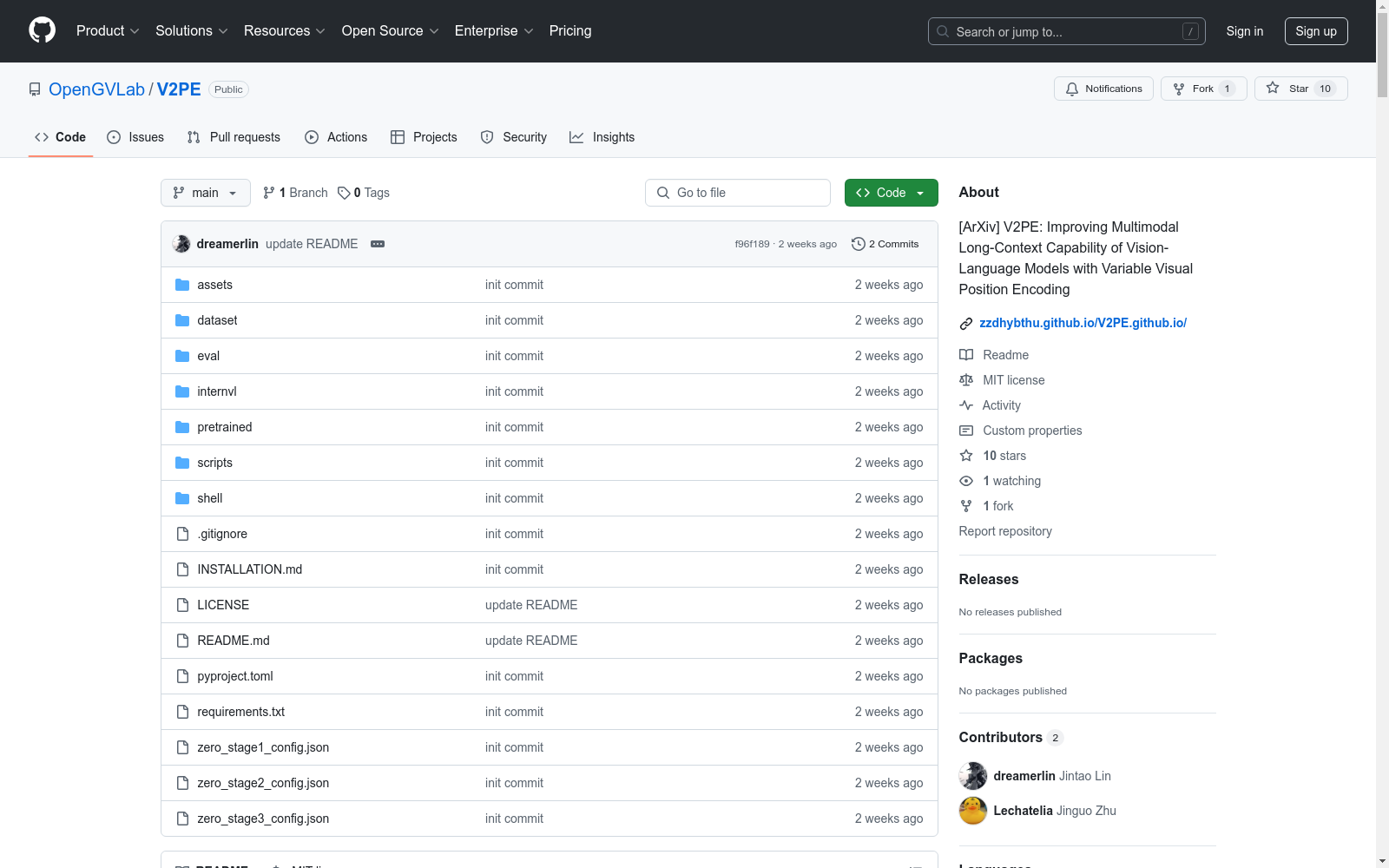Click the search magnifier icon in header
This screenshot has height=868, width=1389.
pyautogui.click(x=943, y=31)
